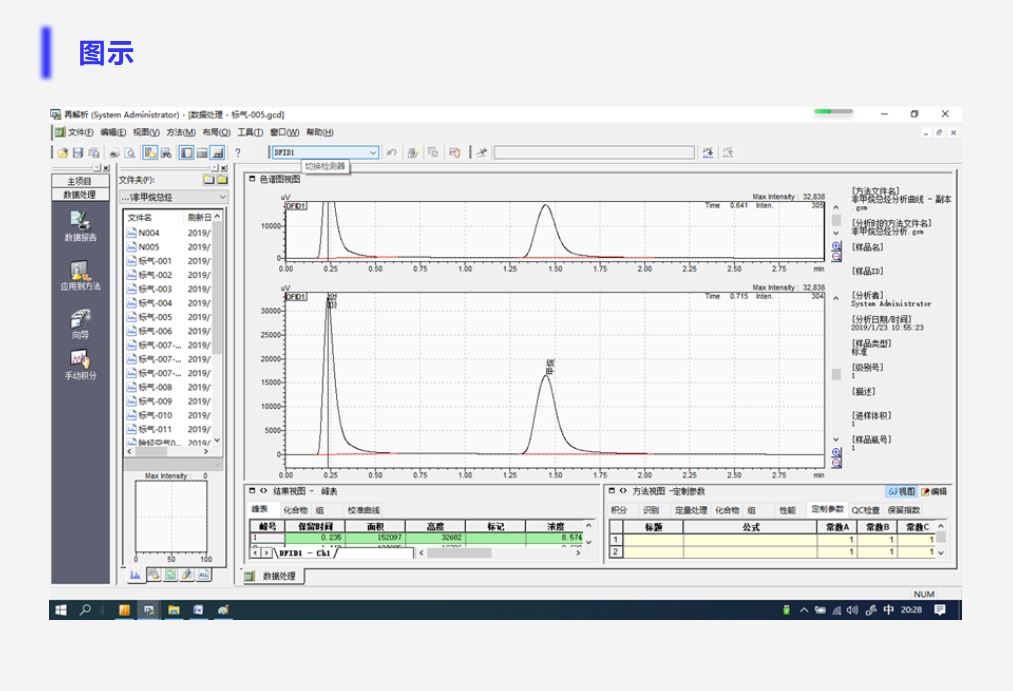This screenshot has height=691, width=1013.
Task: Click the print preview magnifier icon
Action: 130,152
